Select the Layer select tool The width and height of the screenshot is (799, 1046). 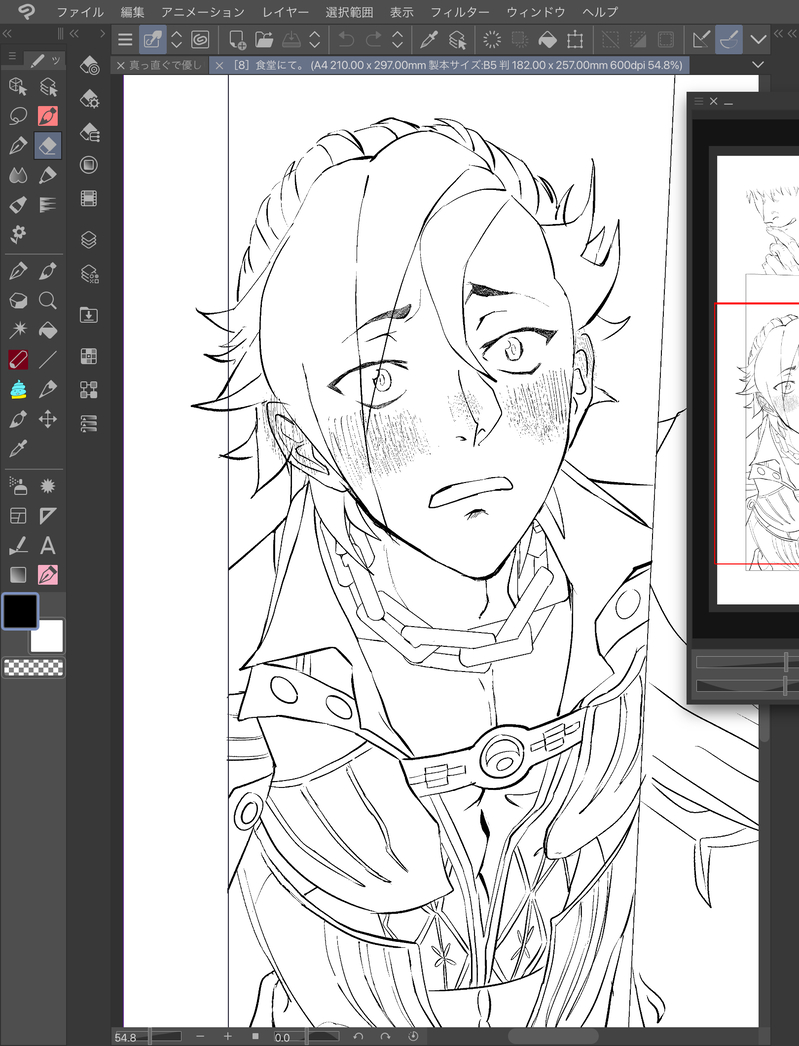pos(47,87)
